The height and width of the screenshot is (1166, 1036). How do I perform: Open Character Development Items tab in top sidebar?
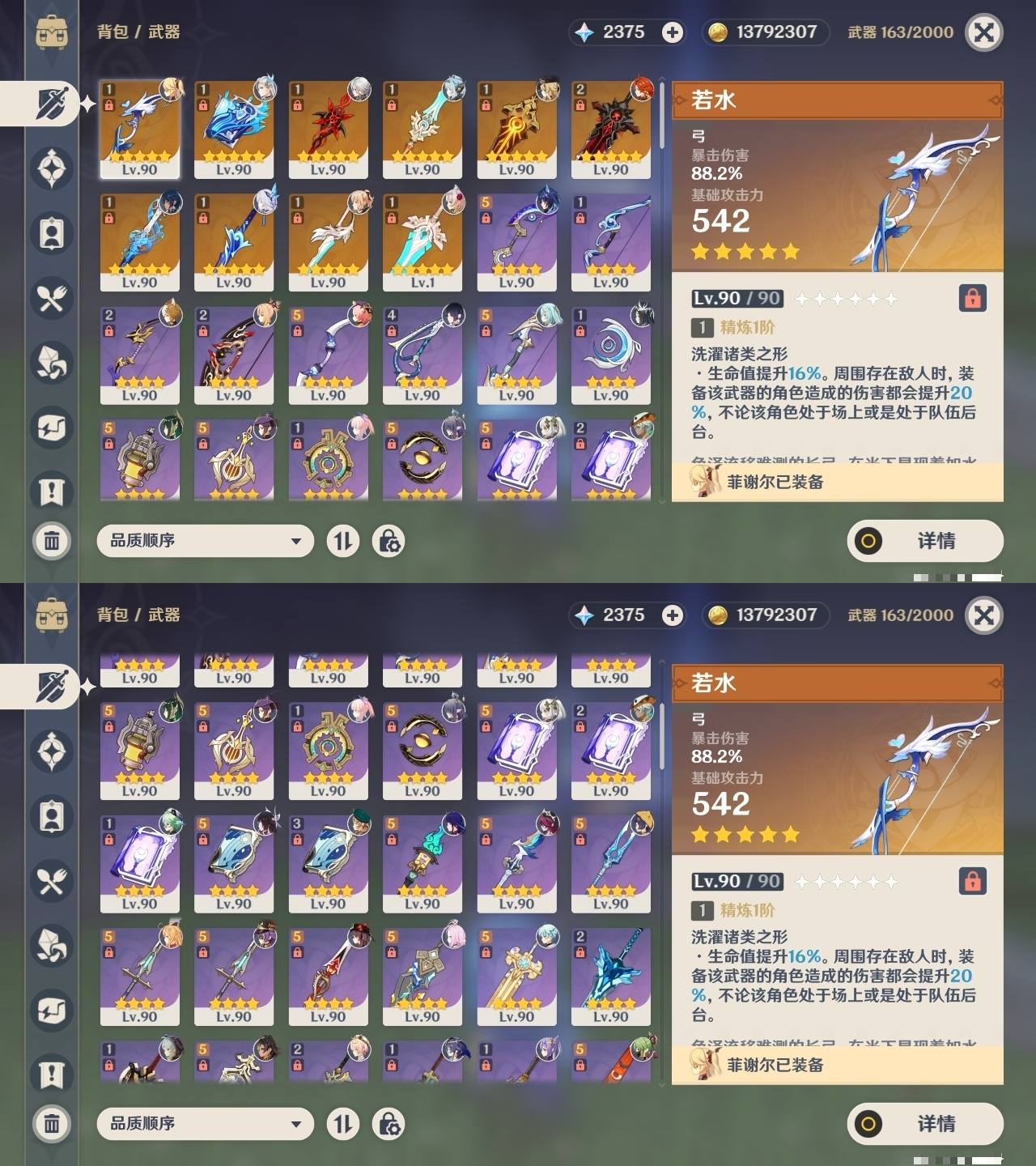(52, 233)
